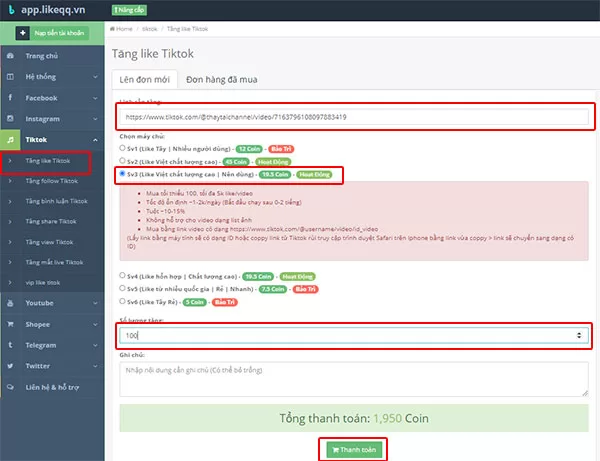Open Tăng bình luận Tiktok menu item
This screenshot has width=600, height=461.
57,201
